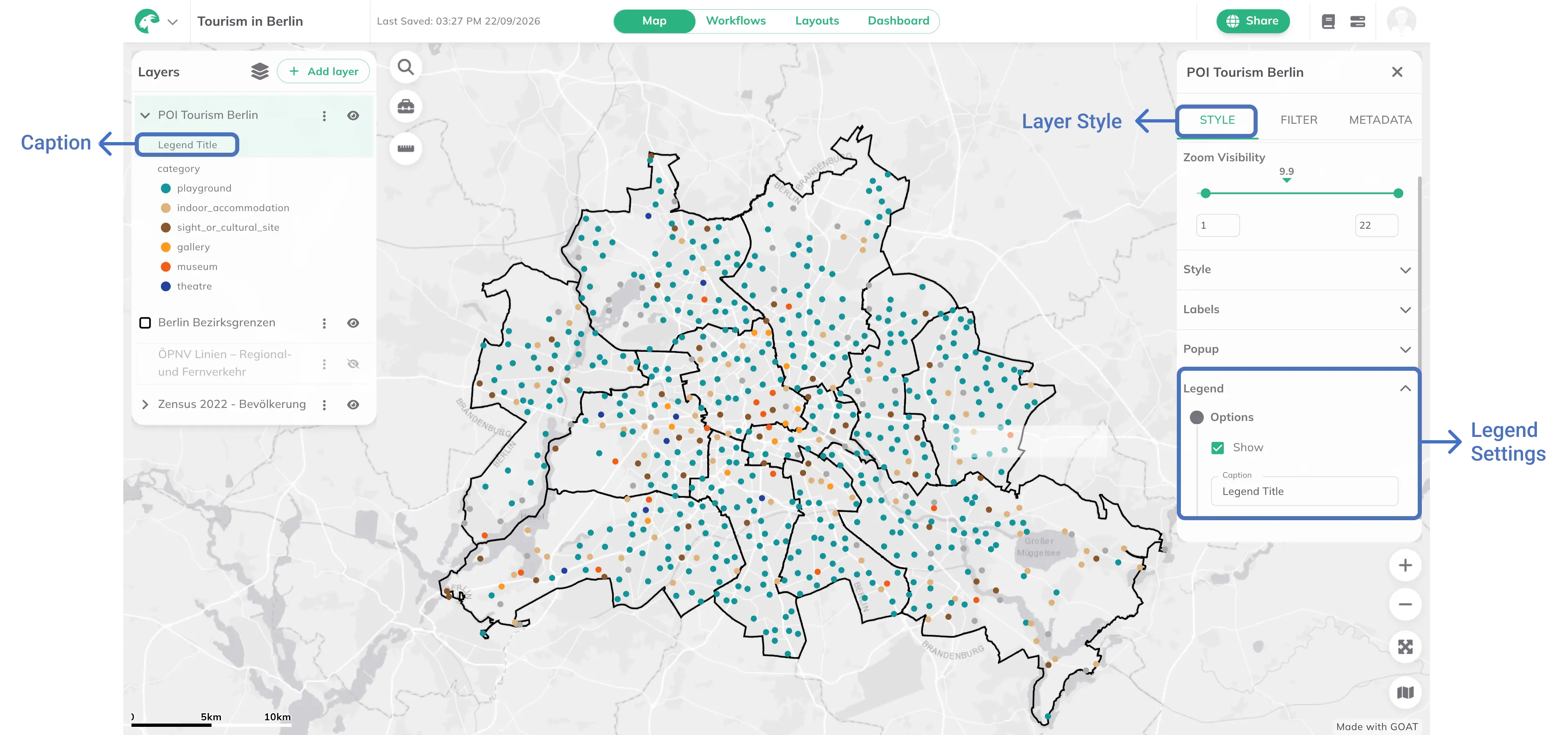Image resolution: width=1568 pixels, height=735 pixels.
Task: Click the Share button
Action: (1253, 21)
